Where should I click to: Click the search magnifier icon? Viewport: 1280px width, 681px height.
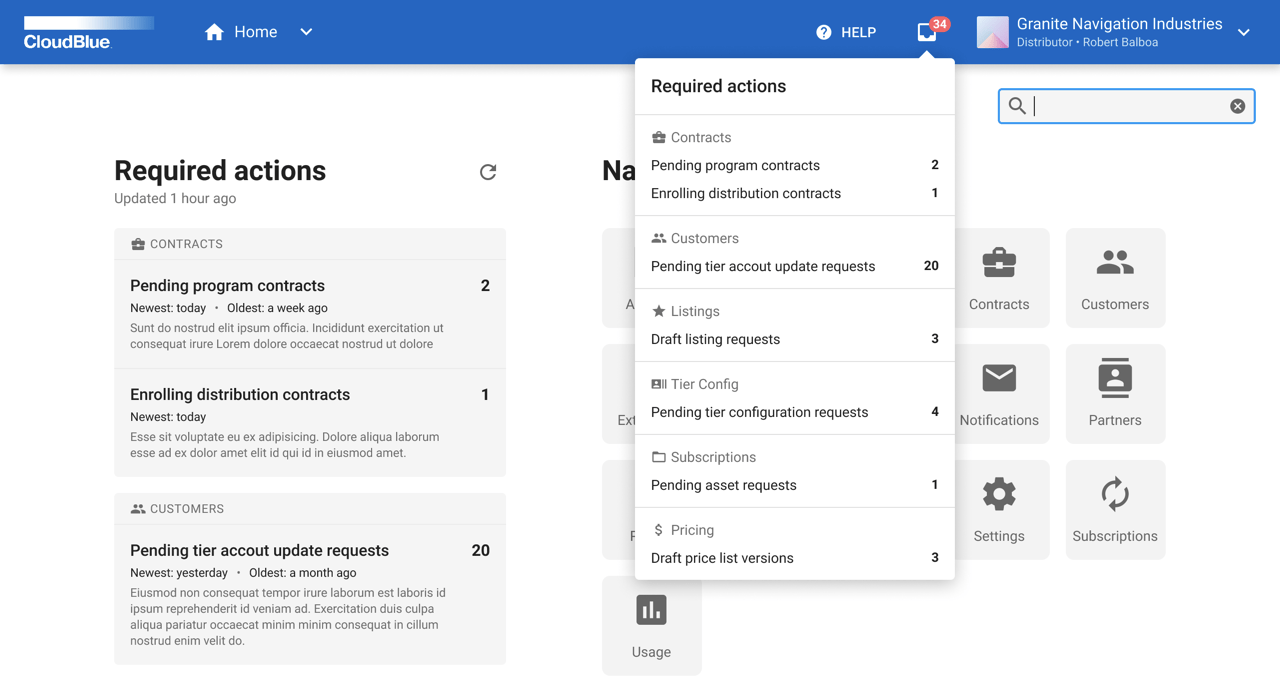click(1016, 105)
